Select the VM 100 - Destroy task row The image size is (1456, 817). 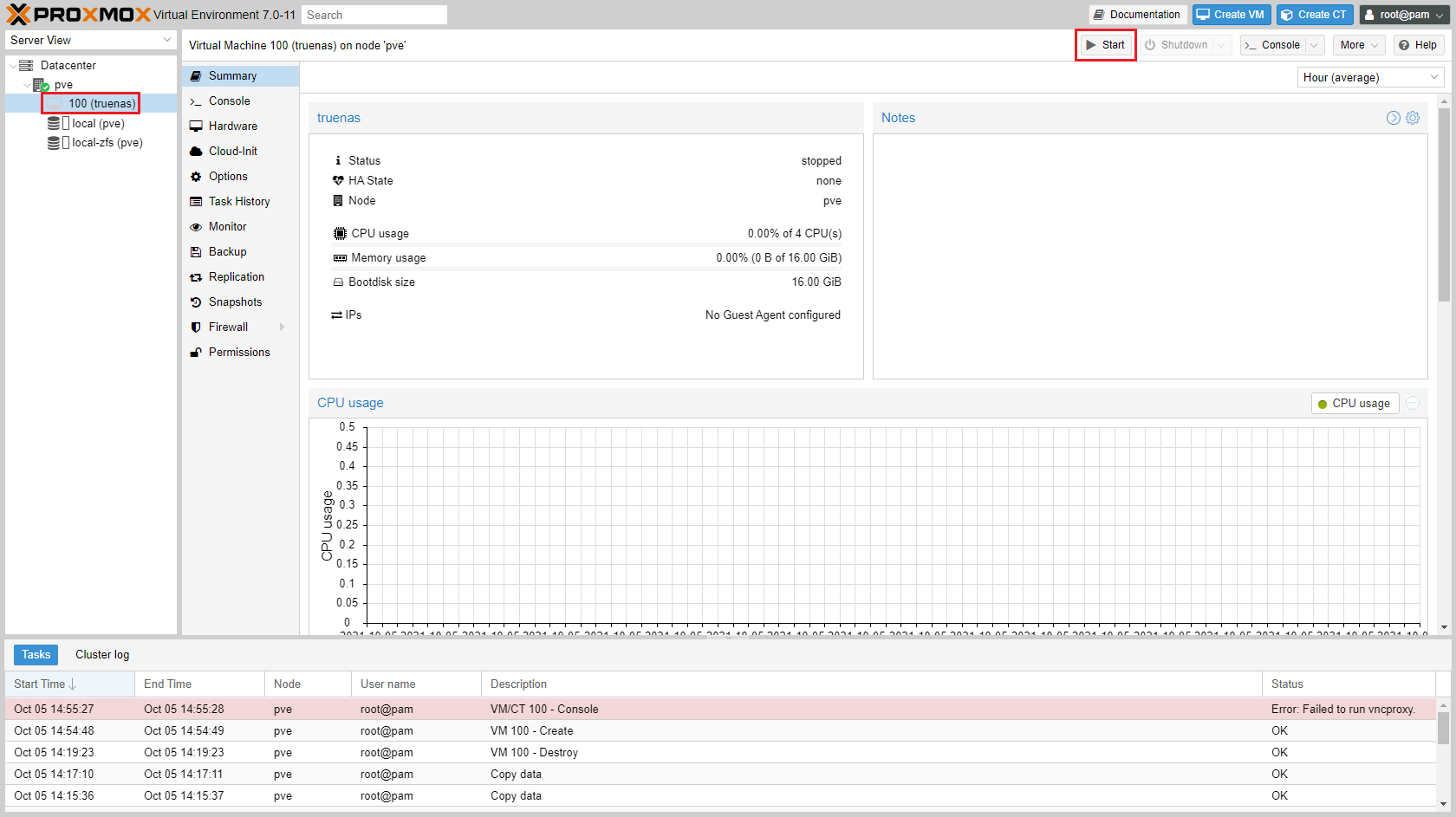(x=721, y=753)
